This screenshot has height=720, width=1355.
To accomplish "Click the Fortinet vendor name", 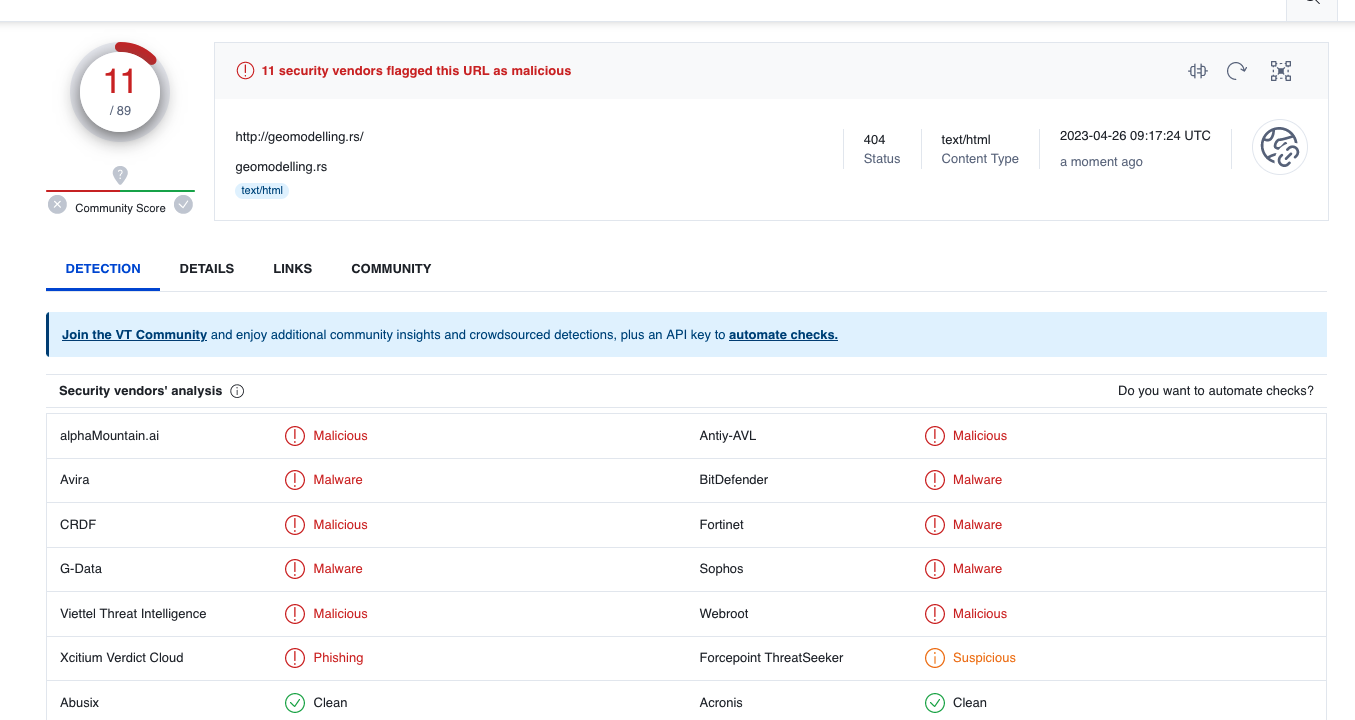I will (x=722, y=525).
